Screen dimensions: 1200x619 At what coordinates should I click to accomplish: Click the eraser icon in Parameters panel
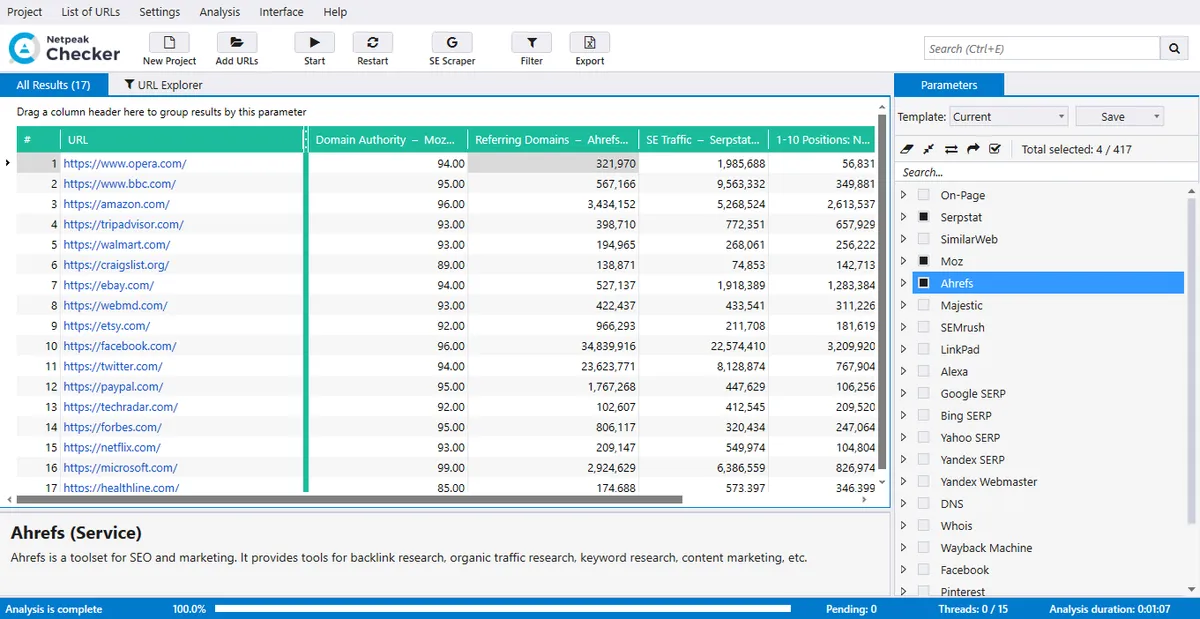click(x=907, y=149)
